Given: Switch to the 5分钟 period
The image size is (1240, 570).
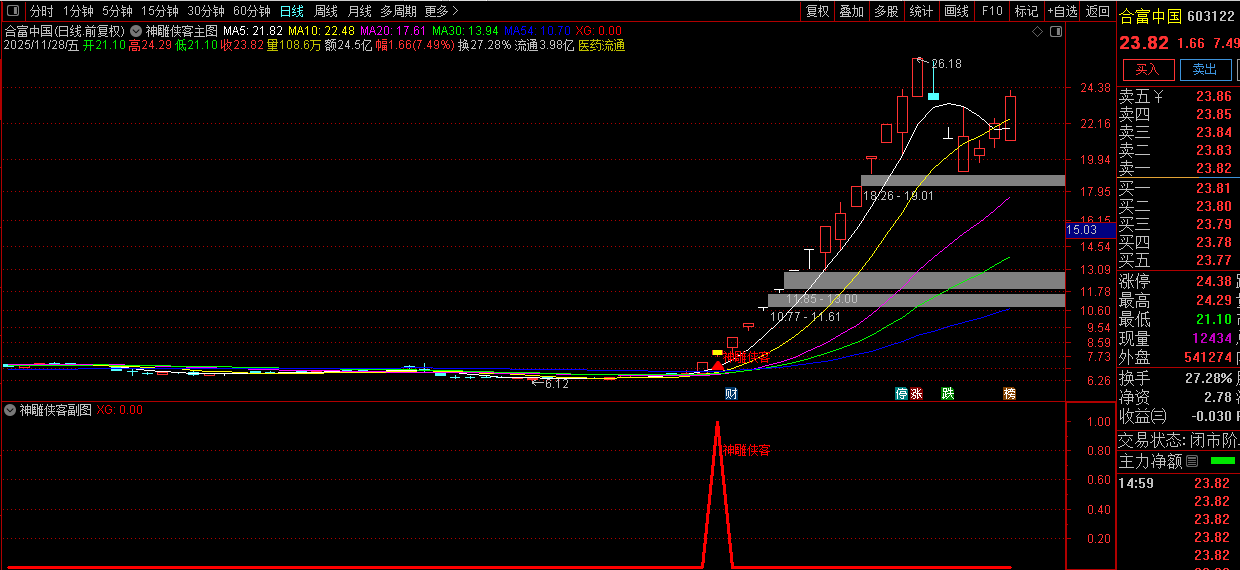Looking at the screenshot, I should click(x=117, y=11).
